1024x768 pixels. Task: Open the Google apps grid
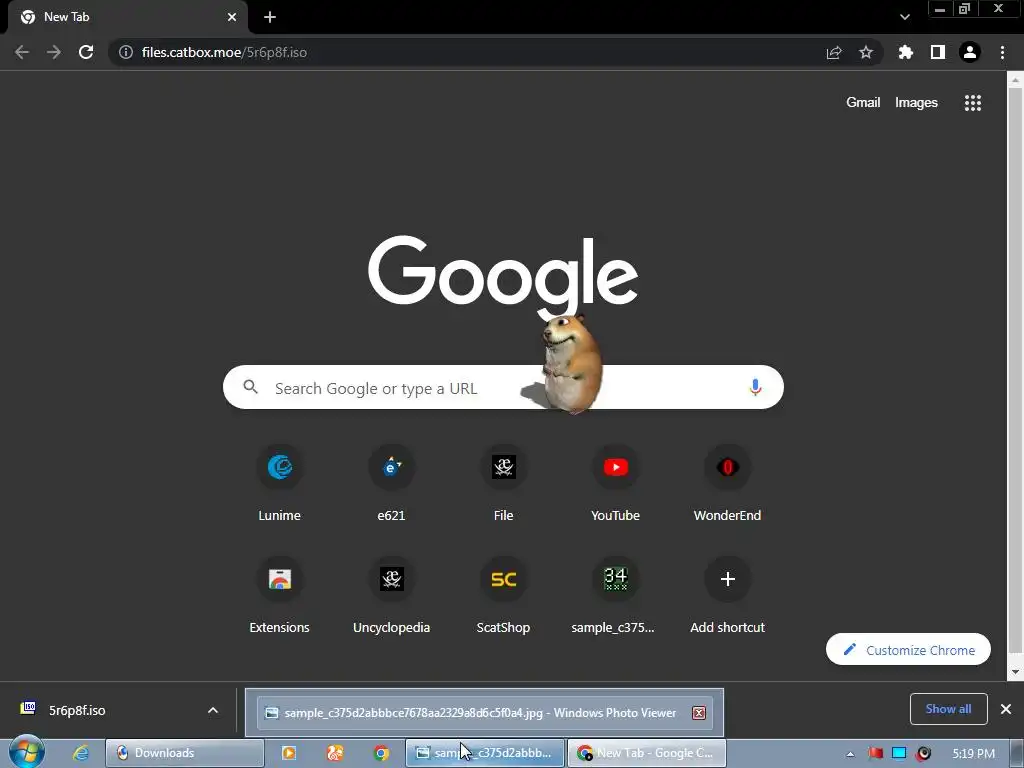(973, 103)
